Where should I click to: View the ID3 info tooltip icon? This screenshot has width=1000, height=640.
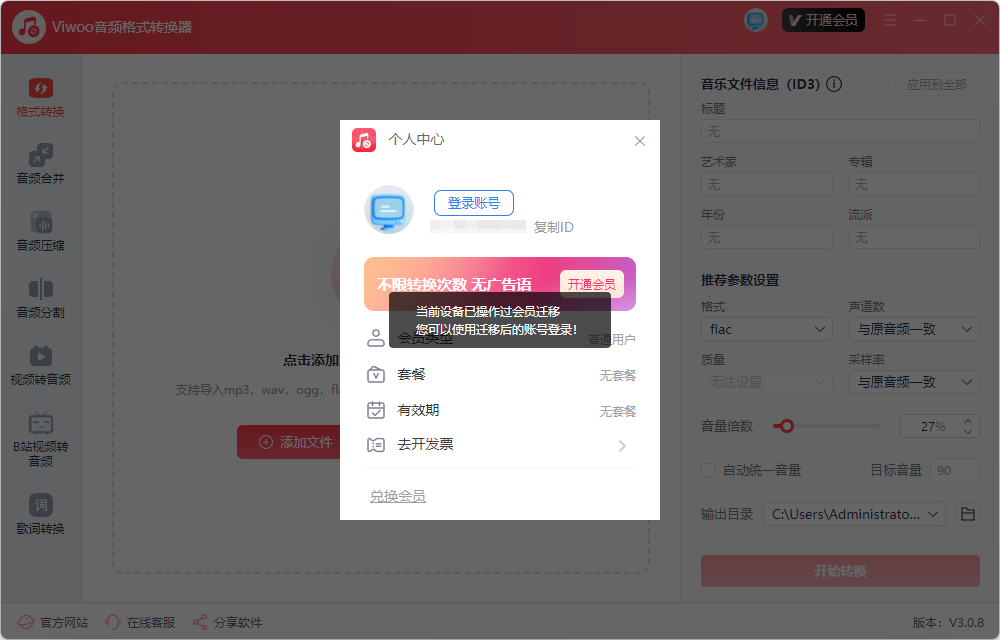[834, 84]
